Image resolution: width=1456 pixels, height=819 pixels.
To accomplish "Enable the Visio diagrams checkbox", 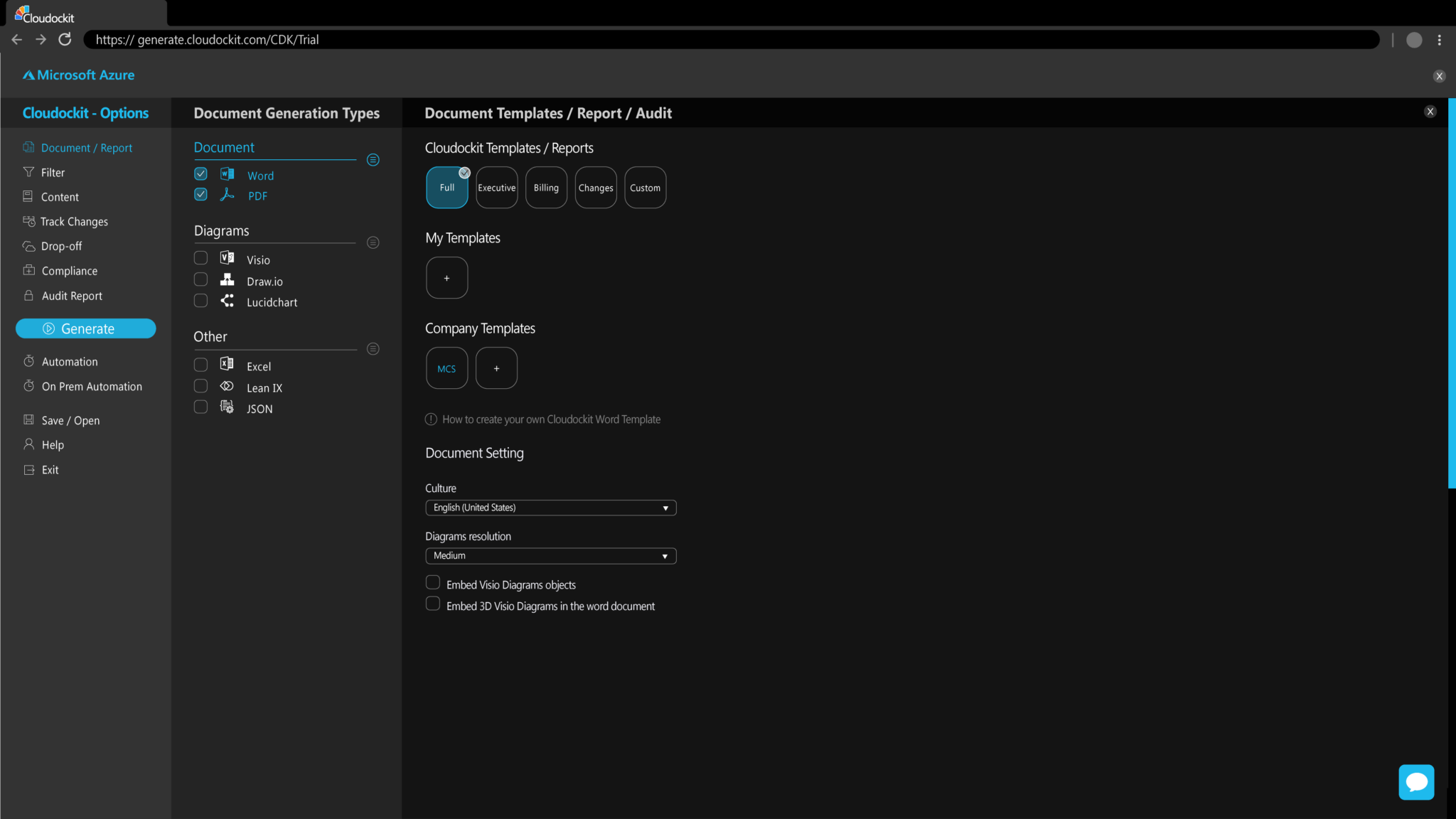I will [200, 257].
